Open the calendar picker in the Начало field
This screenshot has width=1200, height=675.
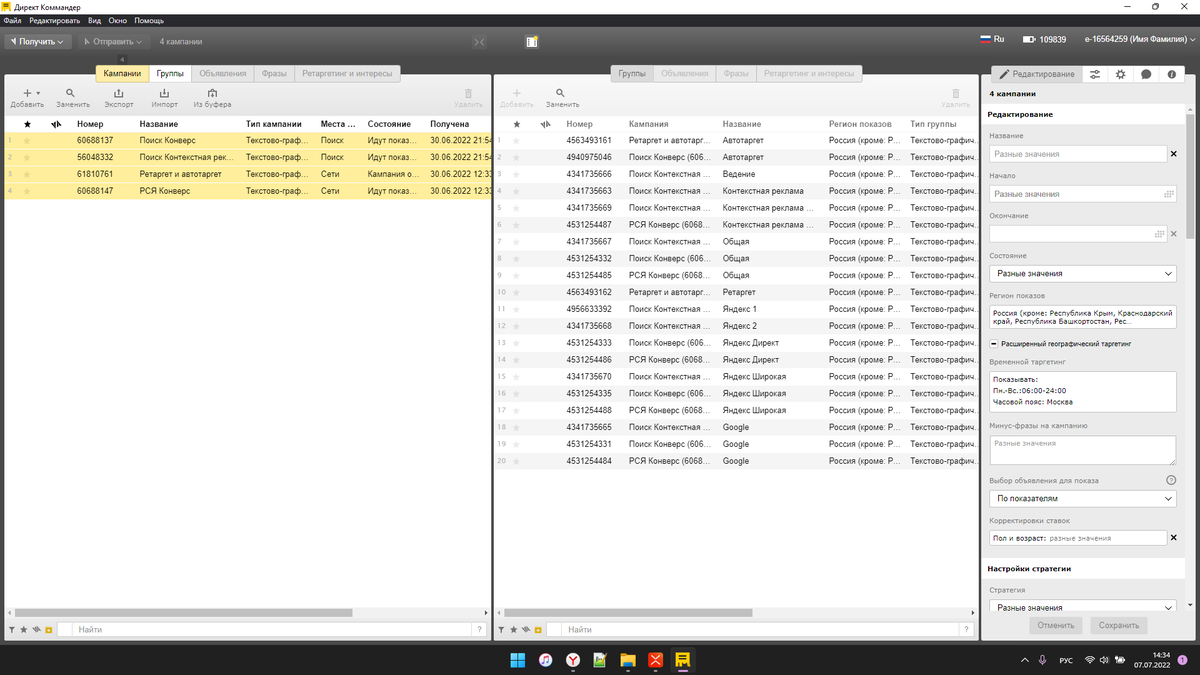1168,194
